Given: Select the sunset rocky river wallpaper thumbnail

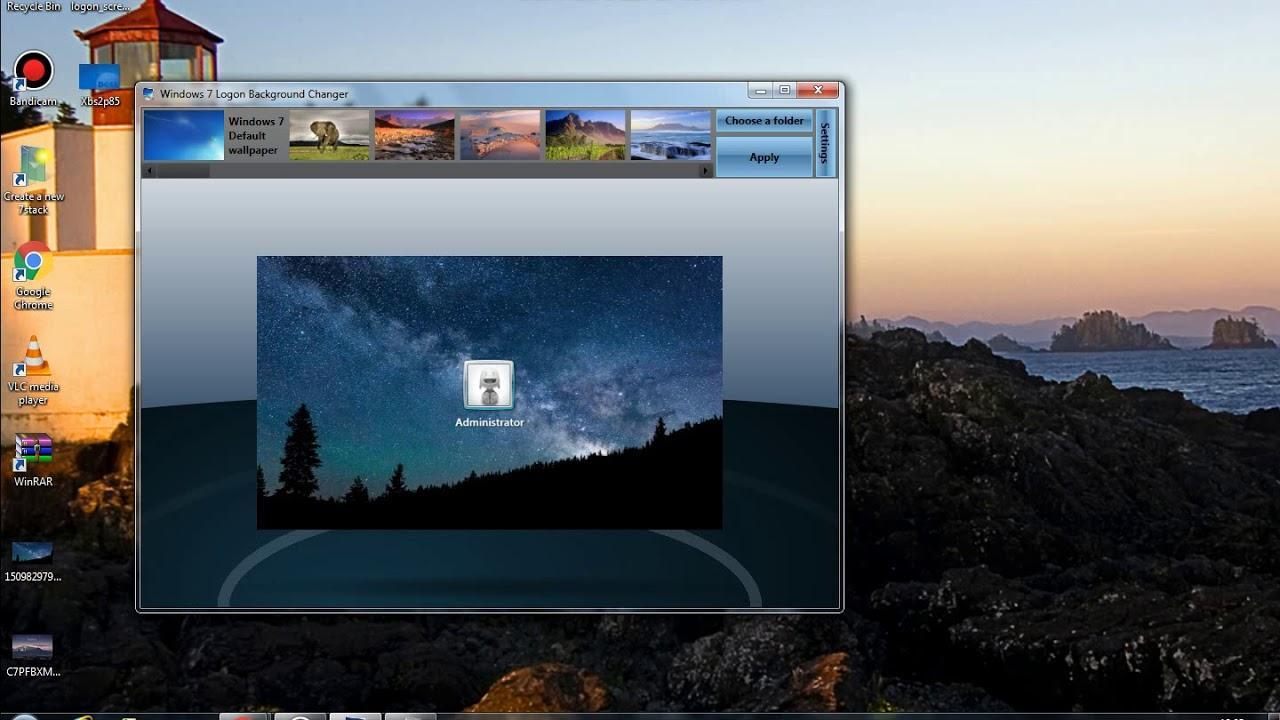Looking at the screenshot, I should 414,135.
